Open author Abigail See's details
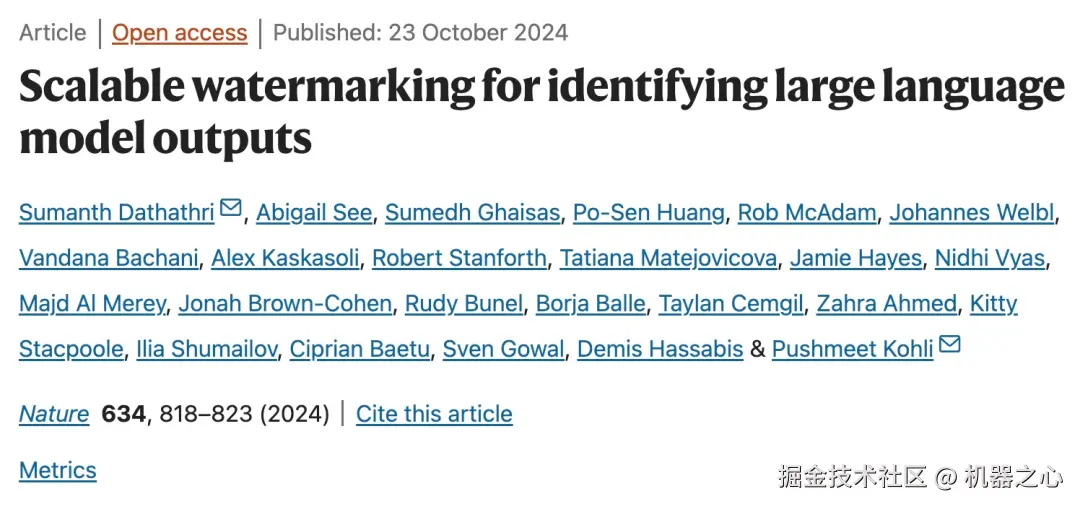Viewport: 1080px width, 507px height. (314, 212)
